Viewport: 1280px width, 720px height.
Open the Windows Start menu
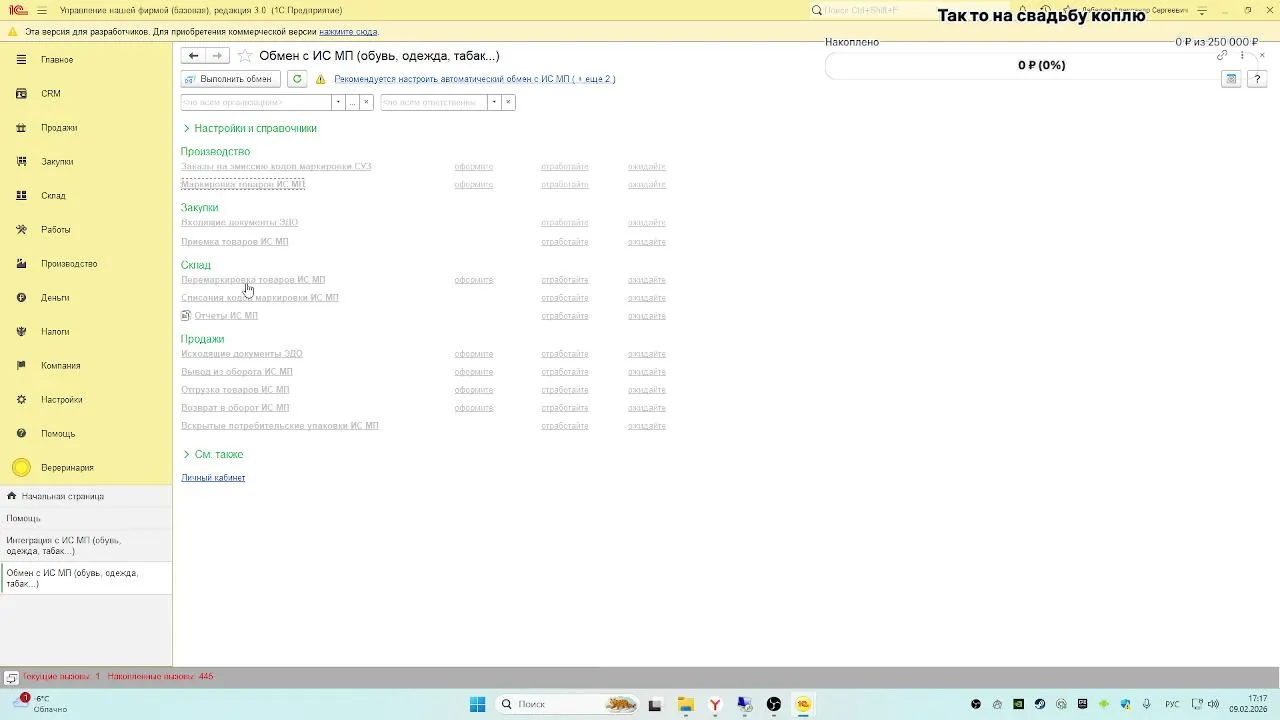click(478, 704)
